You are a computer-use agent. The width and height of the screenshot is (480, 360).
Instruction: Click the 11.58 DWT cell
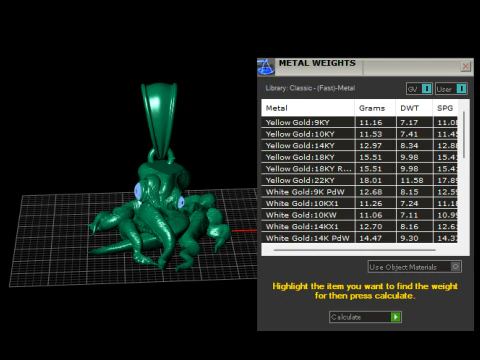(x=414, y=180)
